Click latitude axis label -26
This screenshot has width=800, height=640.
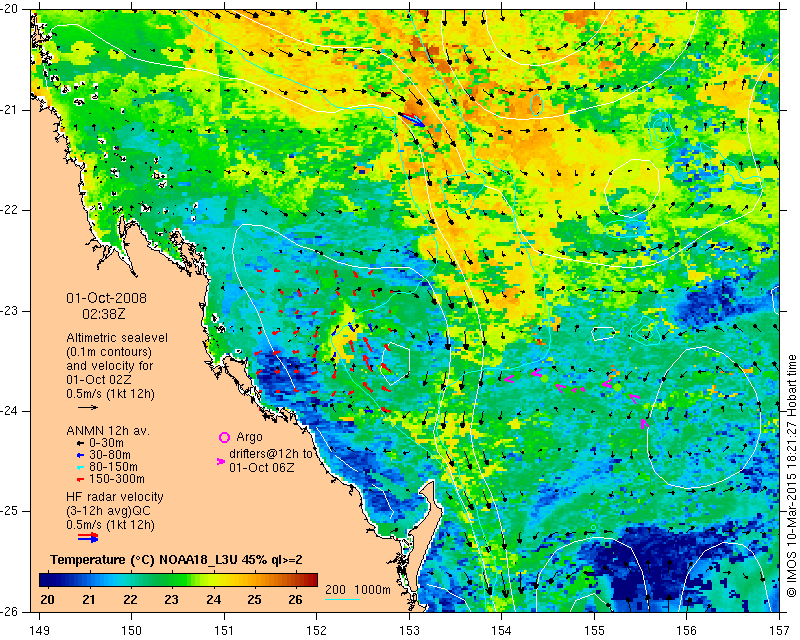coord(10,611)
